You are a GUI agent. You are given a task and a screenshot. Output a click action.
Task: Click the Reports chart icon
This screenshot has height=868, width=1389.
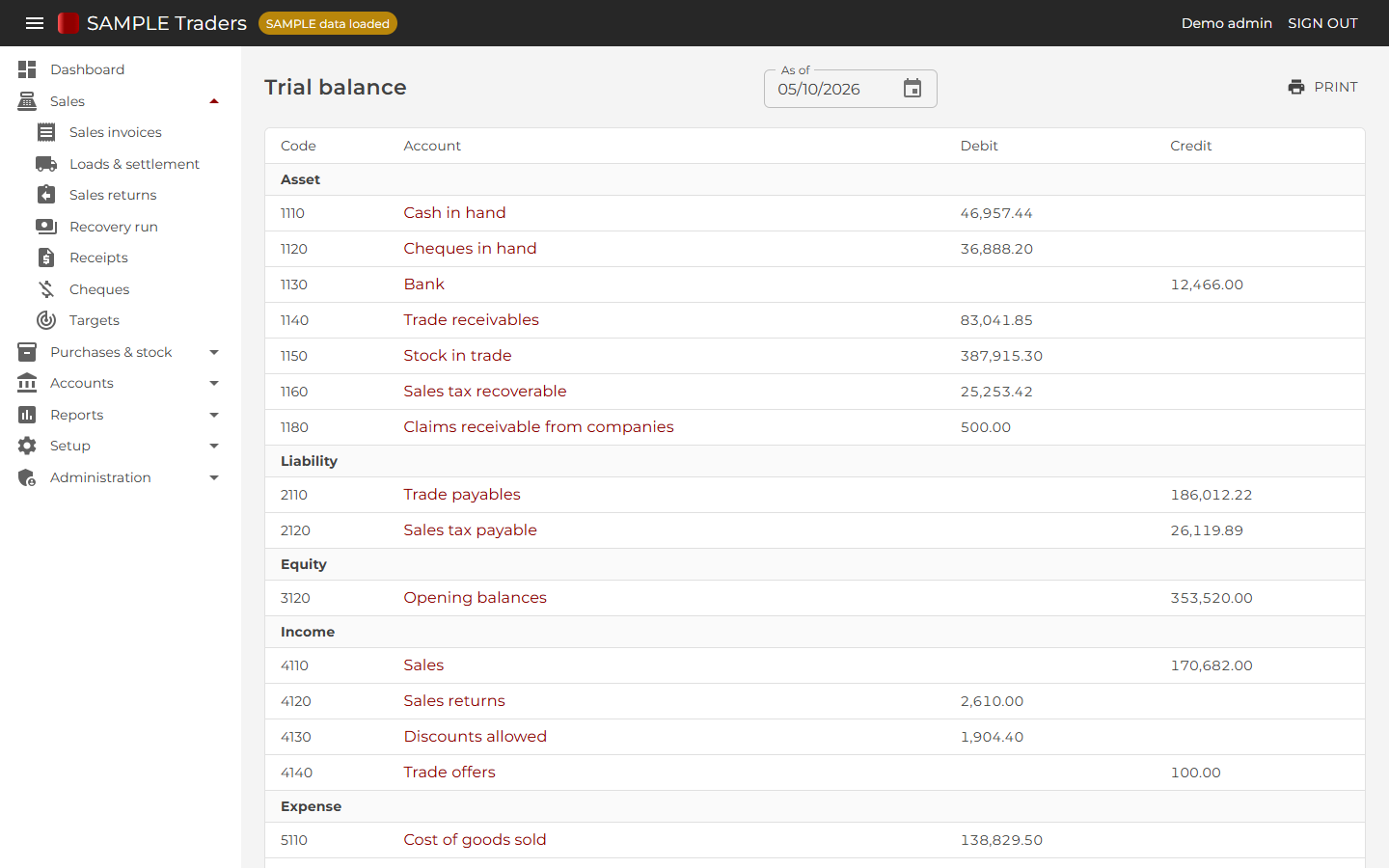click(x=27, y=415)
